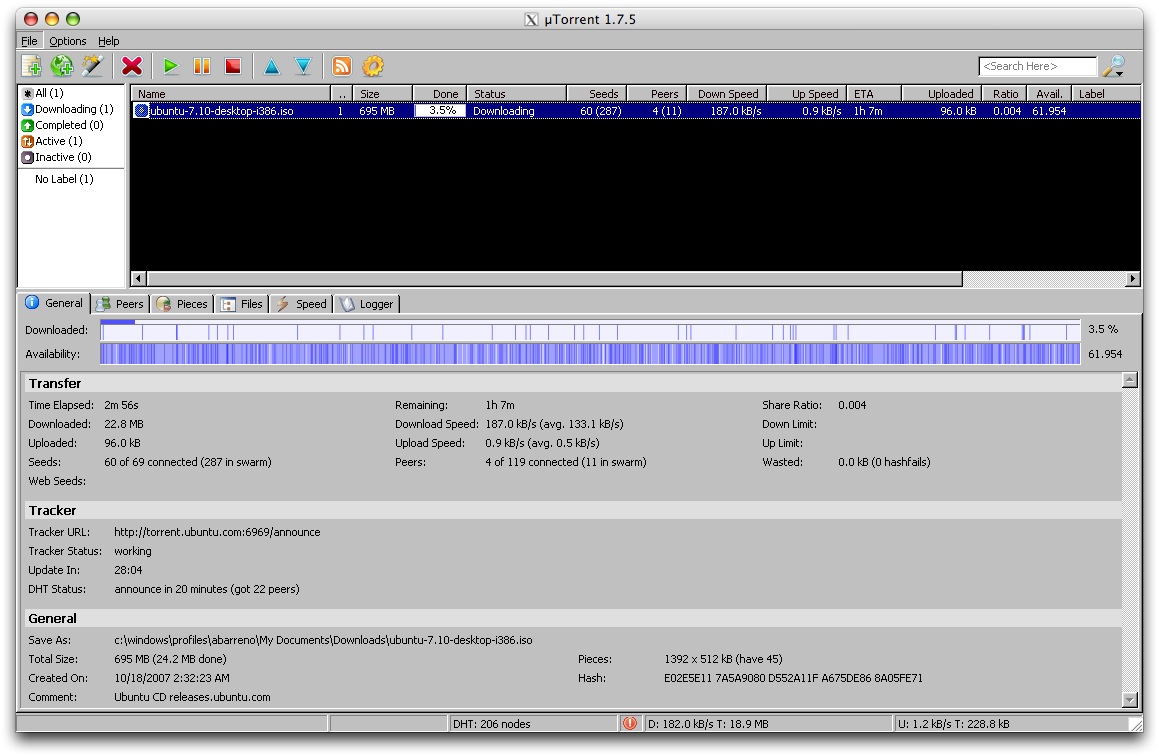The image size is (1159, 756).
Task: Click the Add Torrent from URL icon
Action: 62,67
